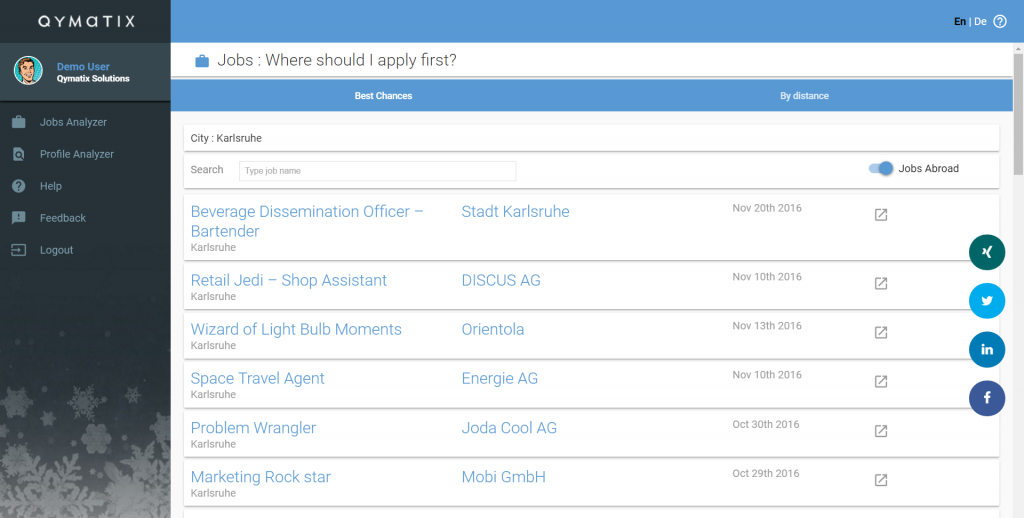Open the Demo User profile name link
This screenshot has height=518, width=1024.
83,67
